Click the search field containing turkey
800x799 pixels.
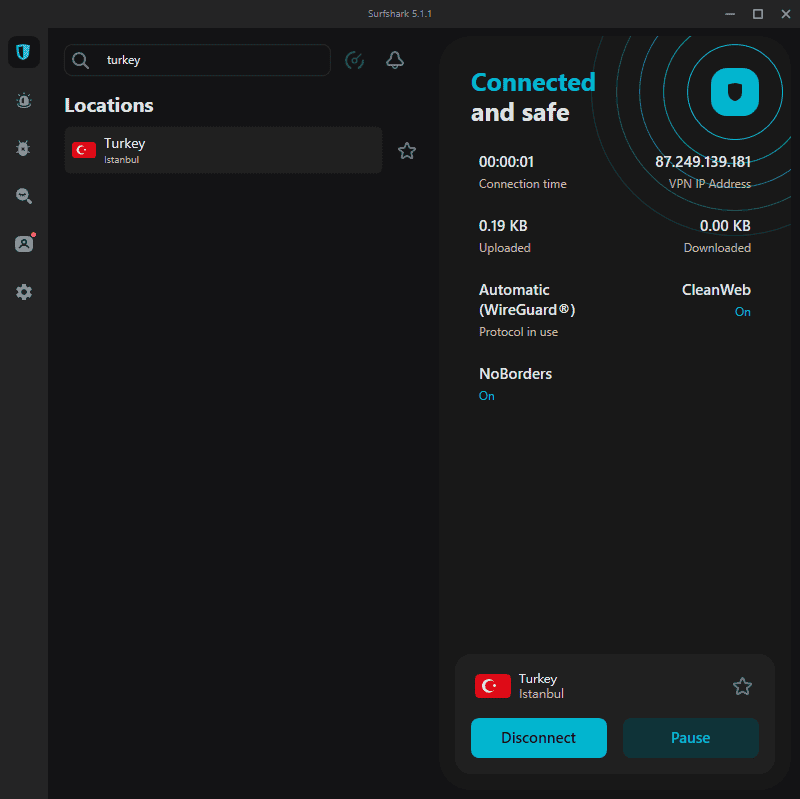click(197, 60)
